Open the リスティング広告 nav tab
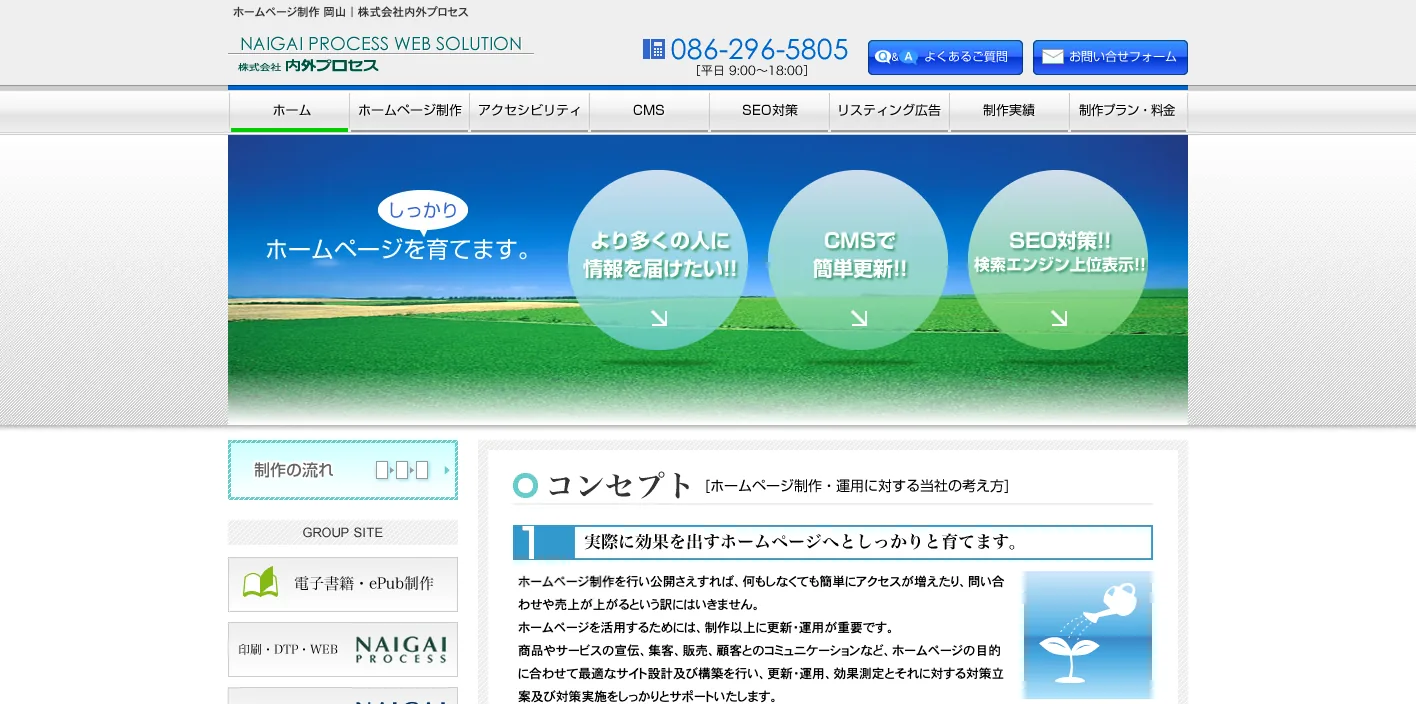 click(x=889, y=111)
